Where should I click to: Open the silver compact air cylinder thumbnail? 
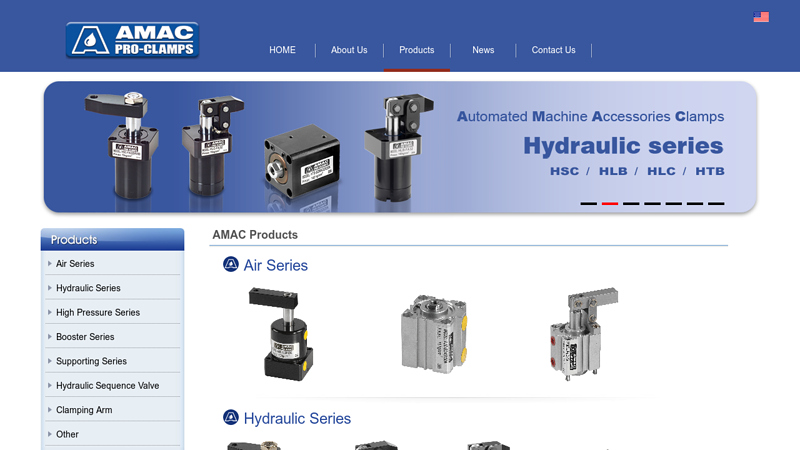(434, 334)
